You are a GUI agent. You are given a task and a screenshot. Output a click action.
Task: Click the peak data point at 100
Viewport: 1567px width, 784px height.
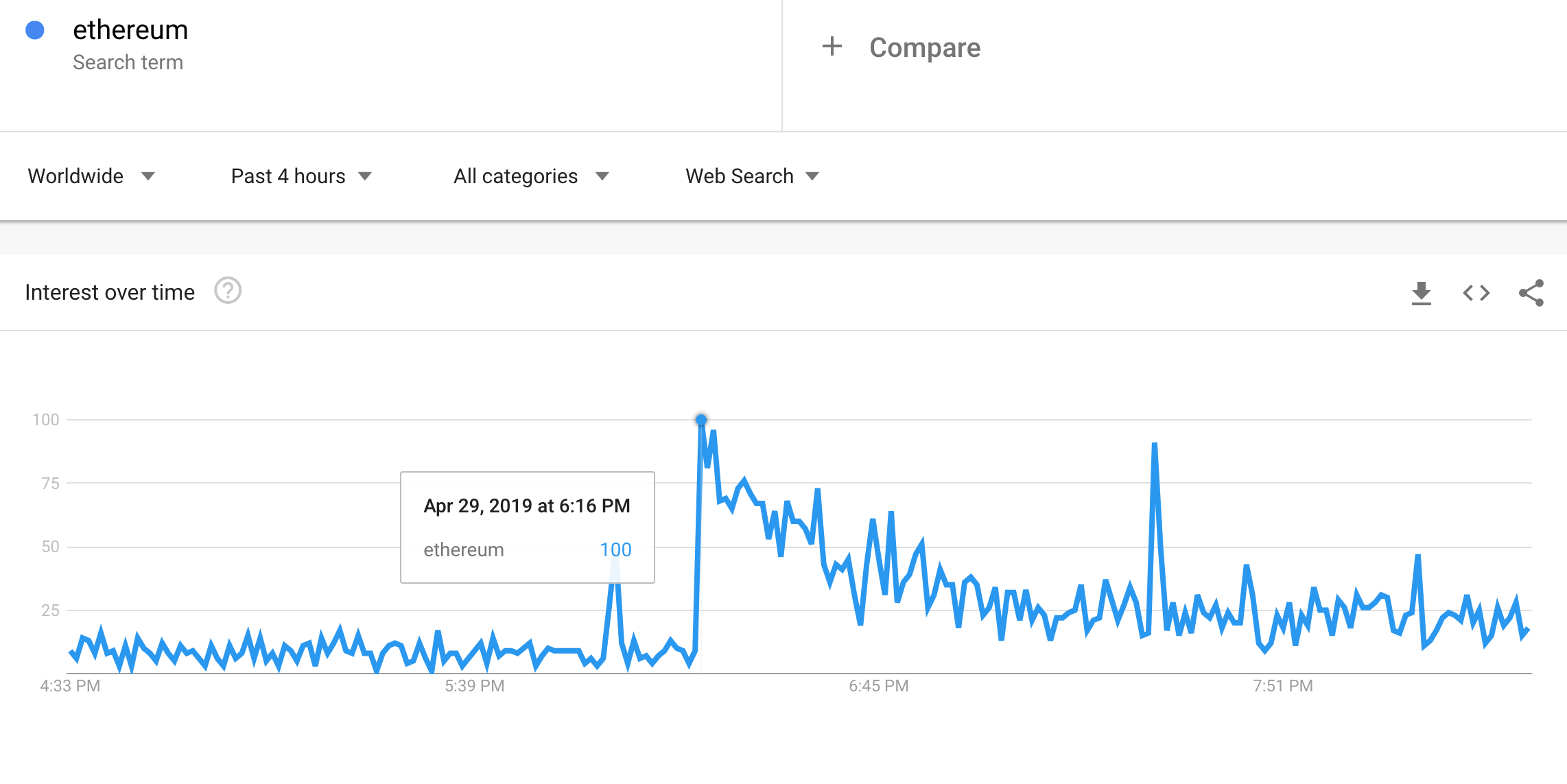(700, 419)
